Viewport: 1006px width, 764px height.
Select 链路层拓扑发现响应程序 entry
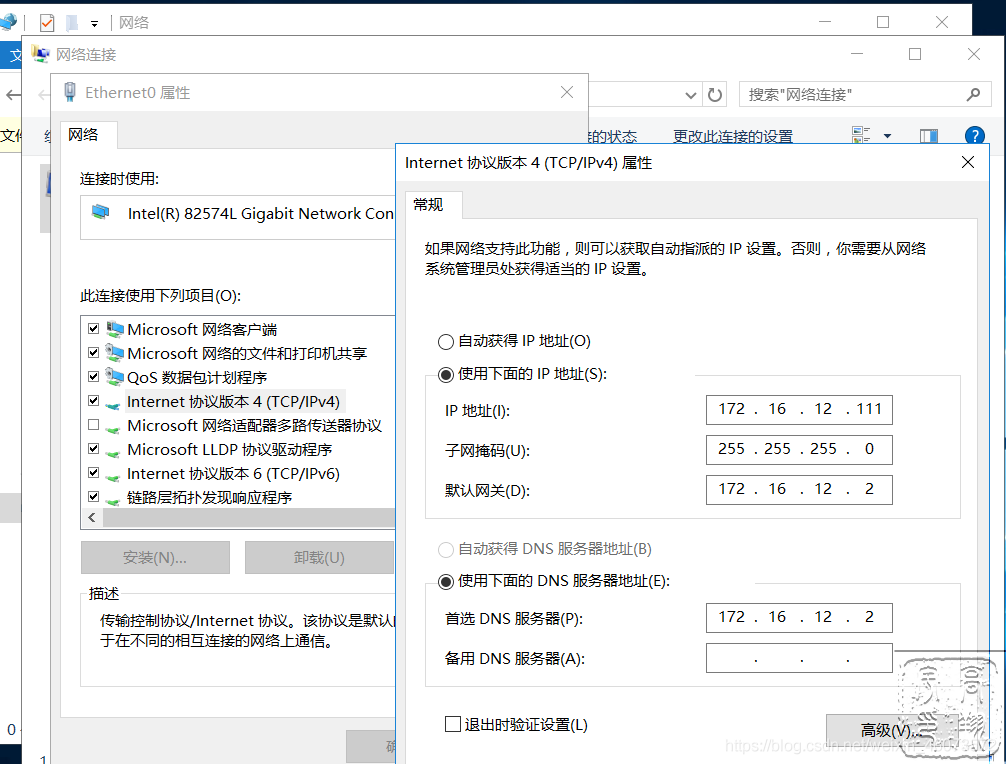coord(209,497)
